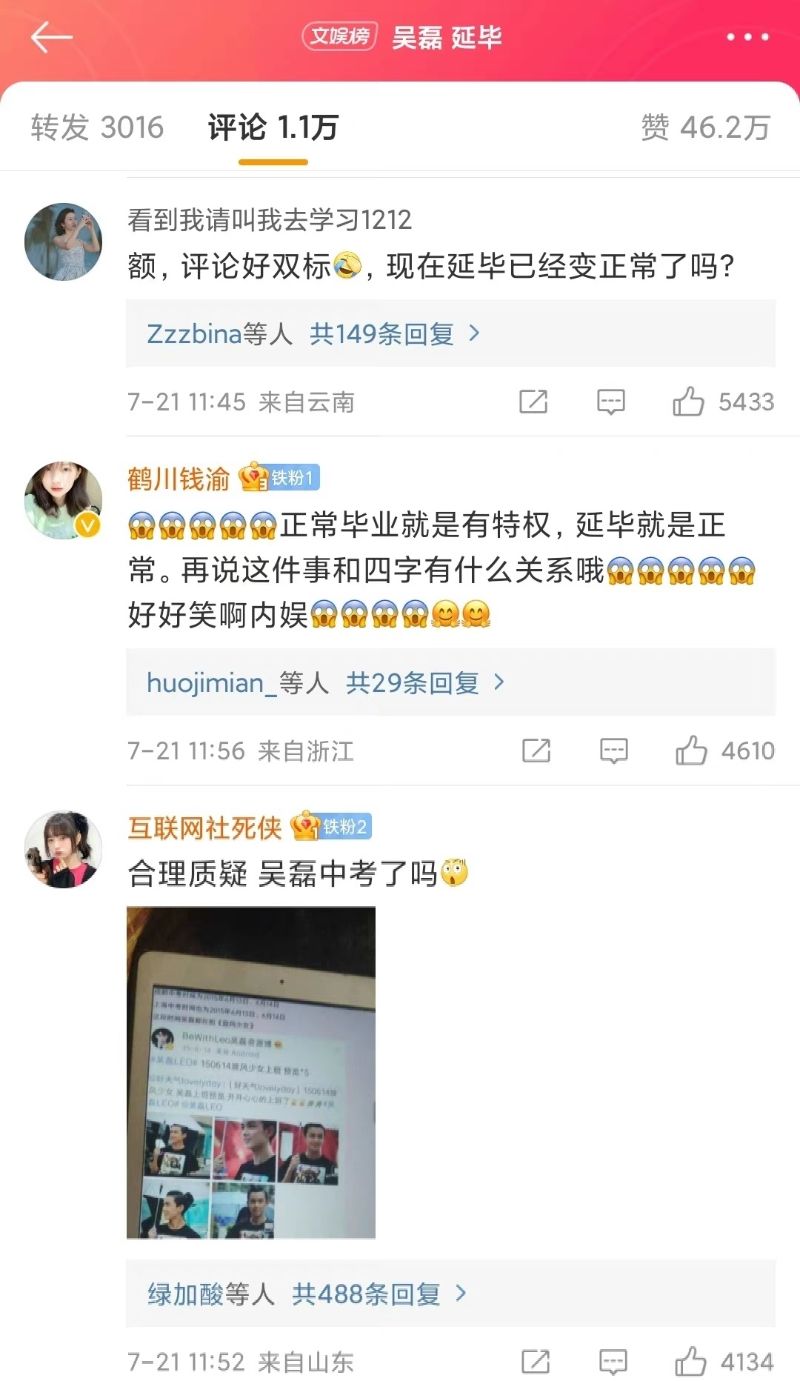
Task: Open the three-dot more options menu
Action: pyautogui.click(x=748, y=37)
